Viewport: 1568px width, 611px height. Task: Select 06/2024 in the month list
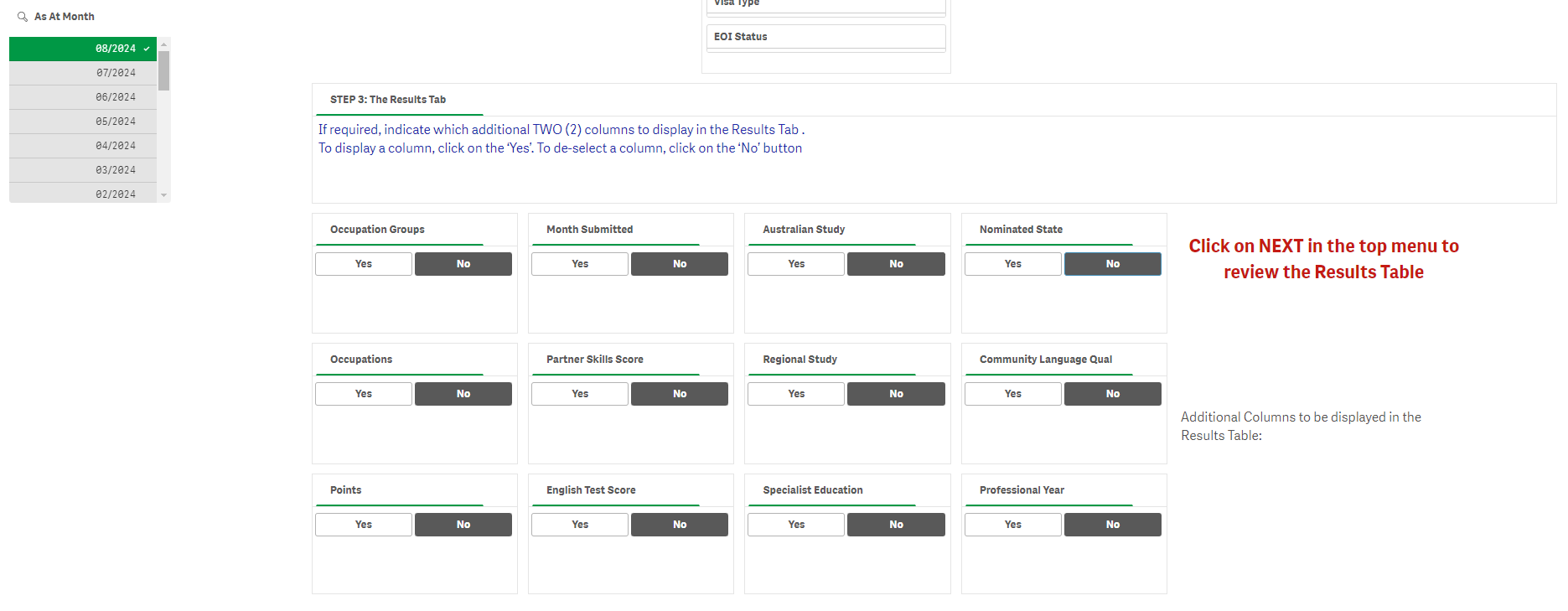pos(83,97)
